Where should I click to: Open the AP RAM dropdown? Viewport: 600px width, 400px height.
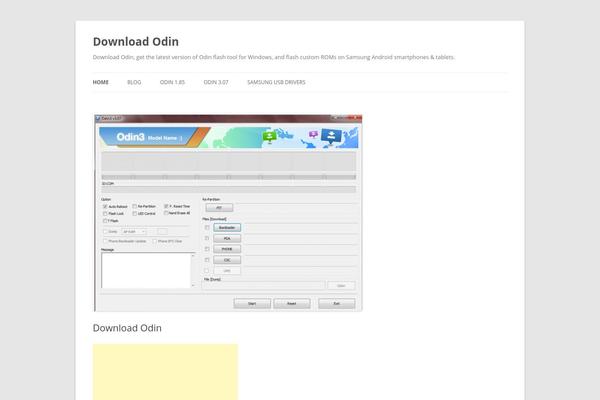coord(134,232)
